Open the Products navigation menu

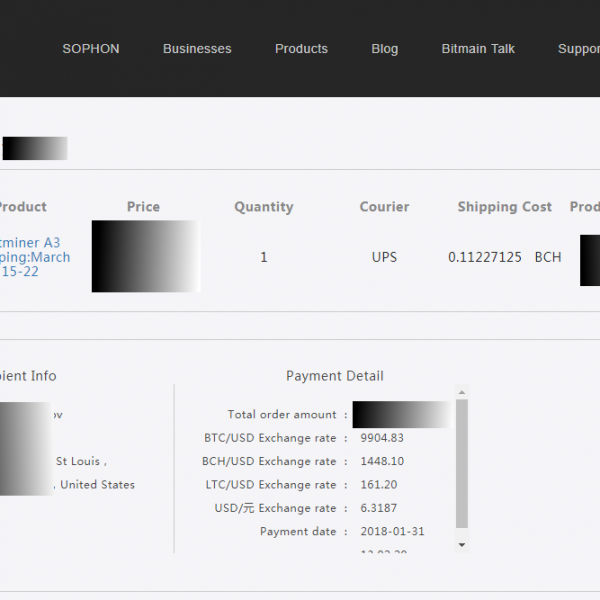tap(301, 48)
